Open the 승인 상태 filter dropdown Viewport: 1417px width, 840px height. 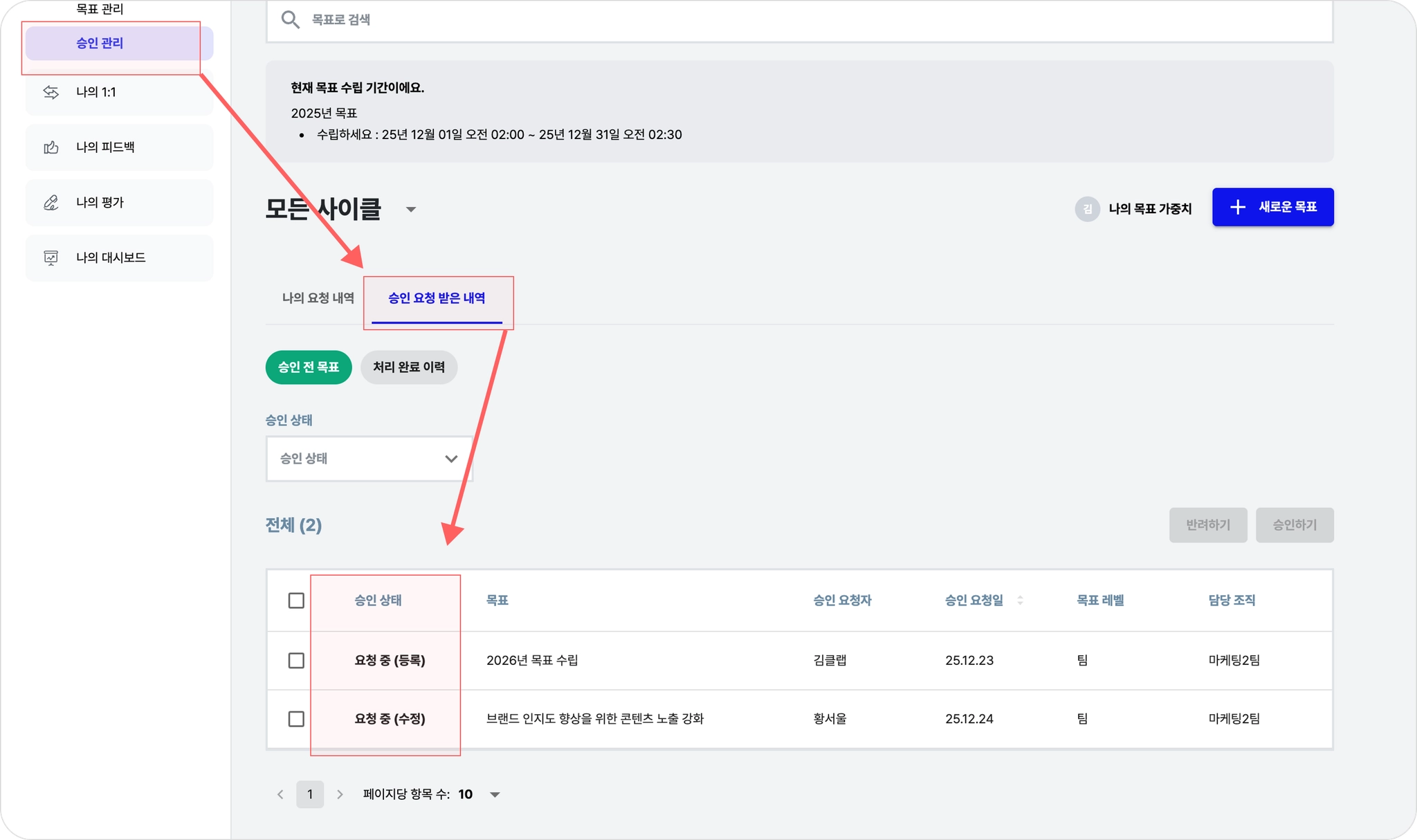[369, 459]
